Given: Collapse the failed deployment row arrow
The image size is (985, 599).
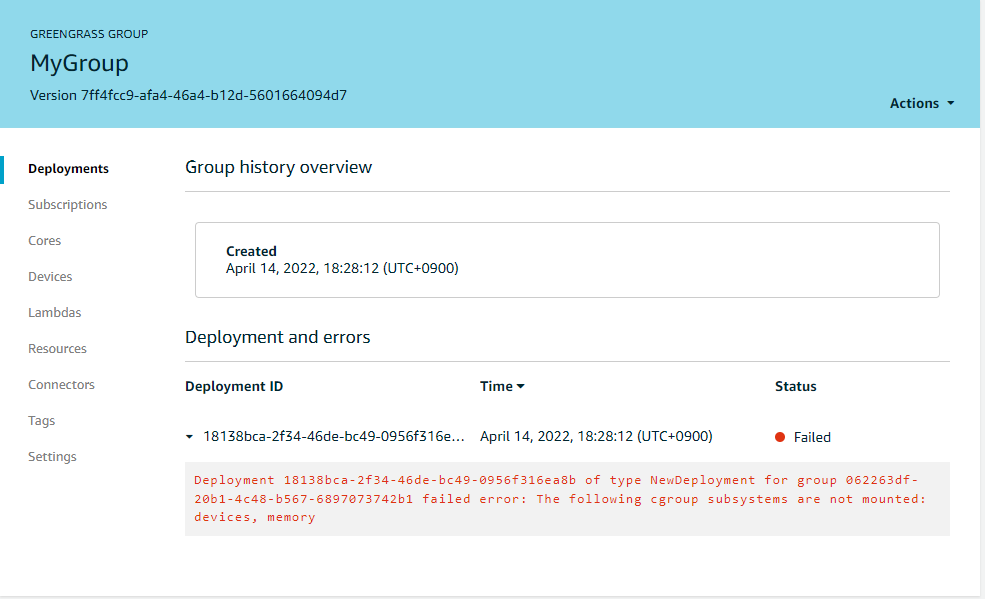Looking at the screenshot, I should point(189,436).
